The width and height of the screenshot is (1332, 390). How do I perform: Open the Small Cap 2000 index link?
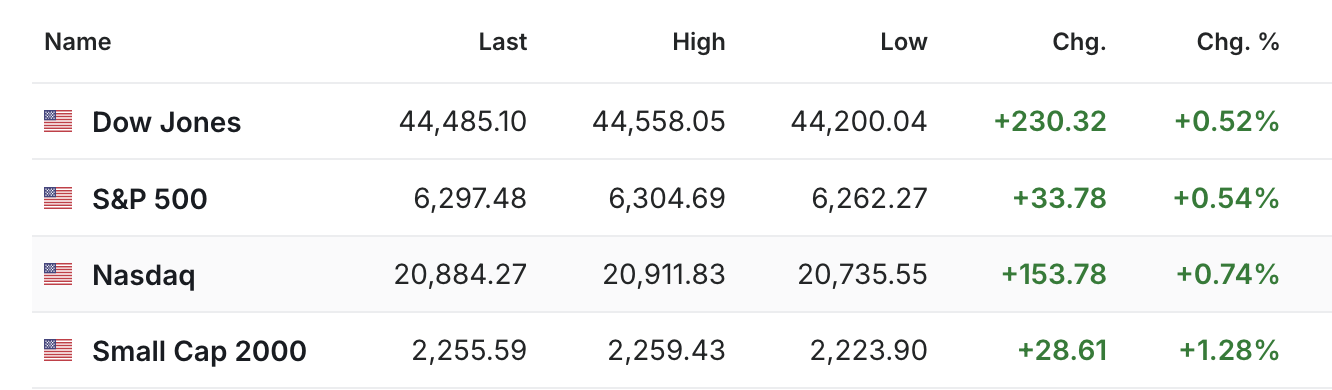(x=200, y=351)
